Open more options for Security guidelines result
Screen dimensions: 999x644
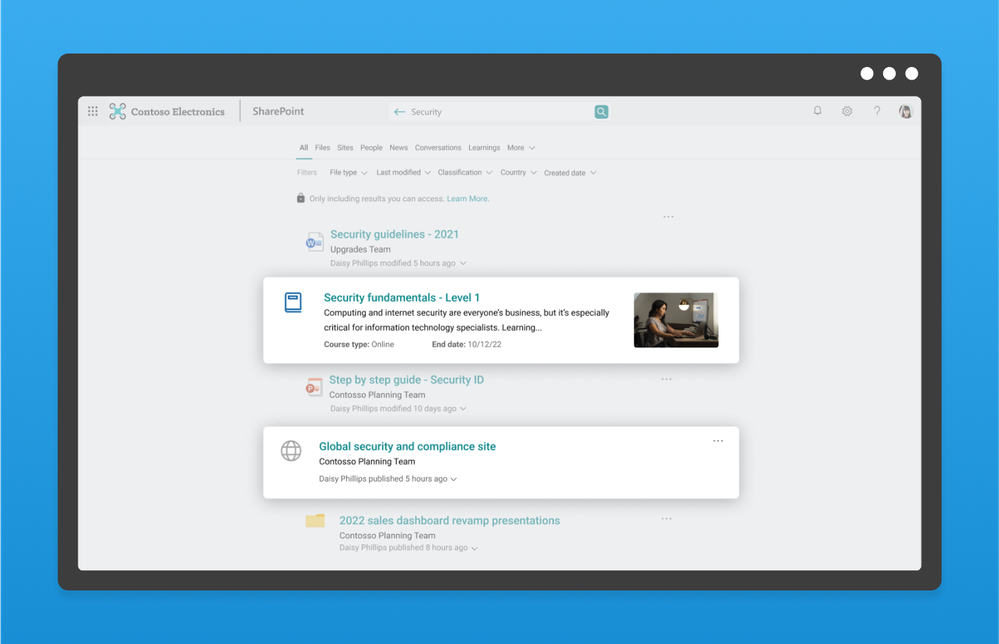click(668, 217)
